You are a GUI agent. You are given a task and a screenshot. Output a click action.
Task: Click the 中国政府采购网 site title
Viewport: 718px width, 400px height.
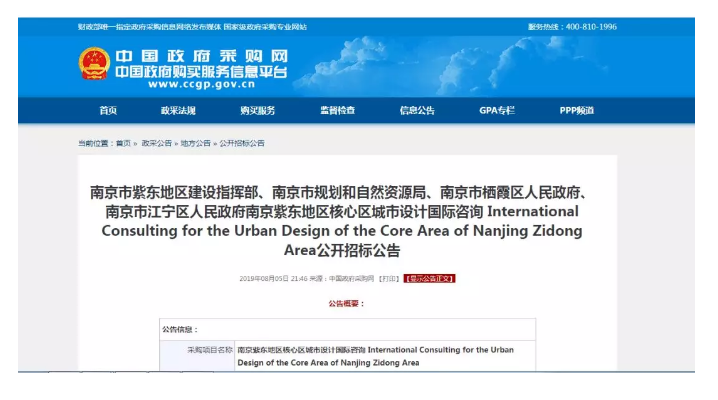coord(200,56)
